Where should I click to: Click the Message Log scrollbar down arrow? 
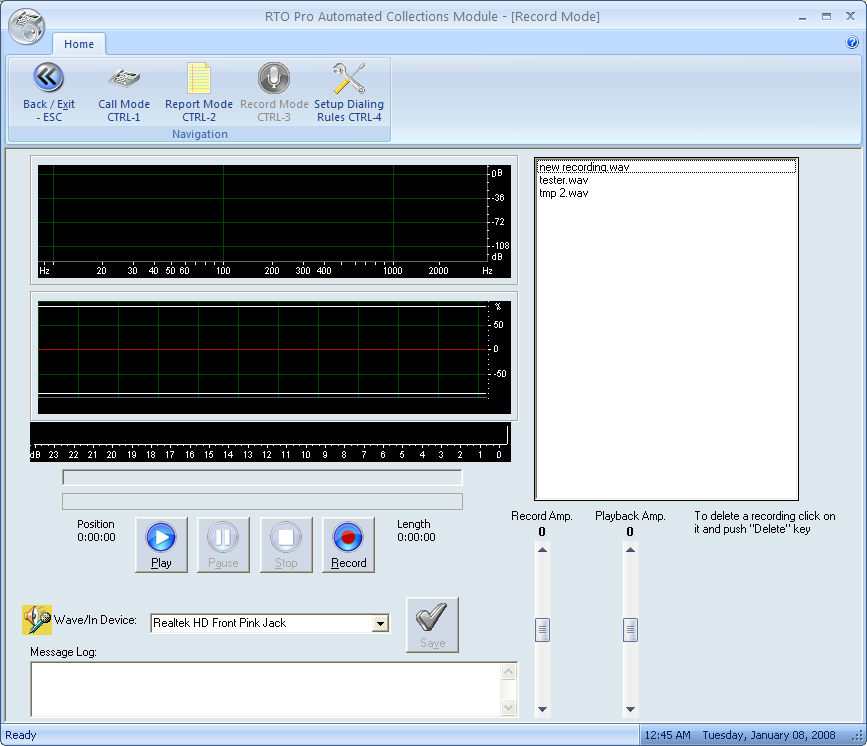(x=508, y=708)
